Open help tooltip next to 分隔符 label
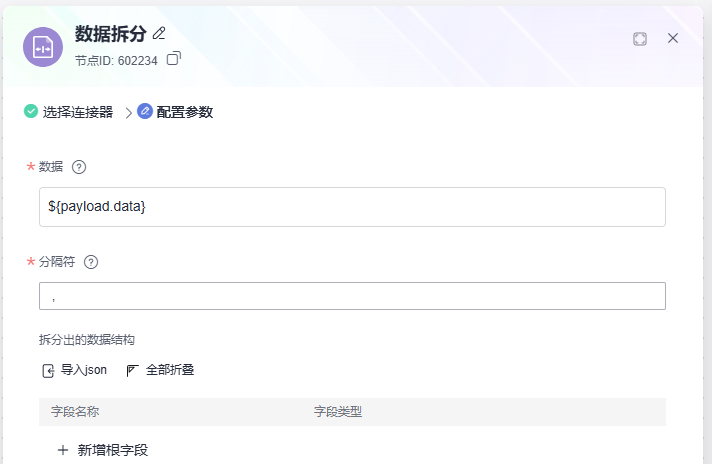712x464 pixels. pyautogui.click(x=91, y=262)
